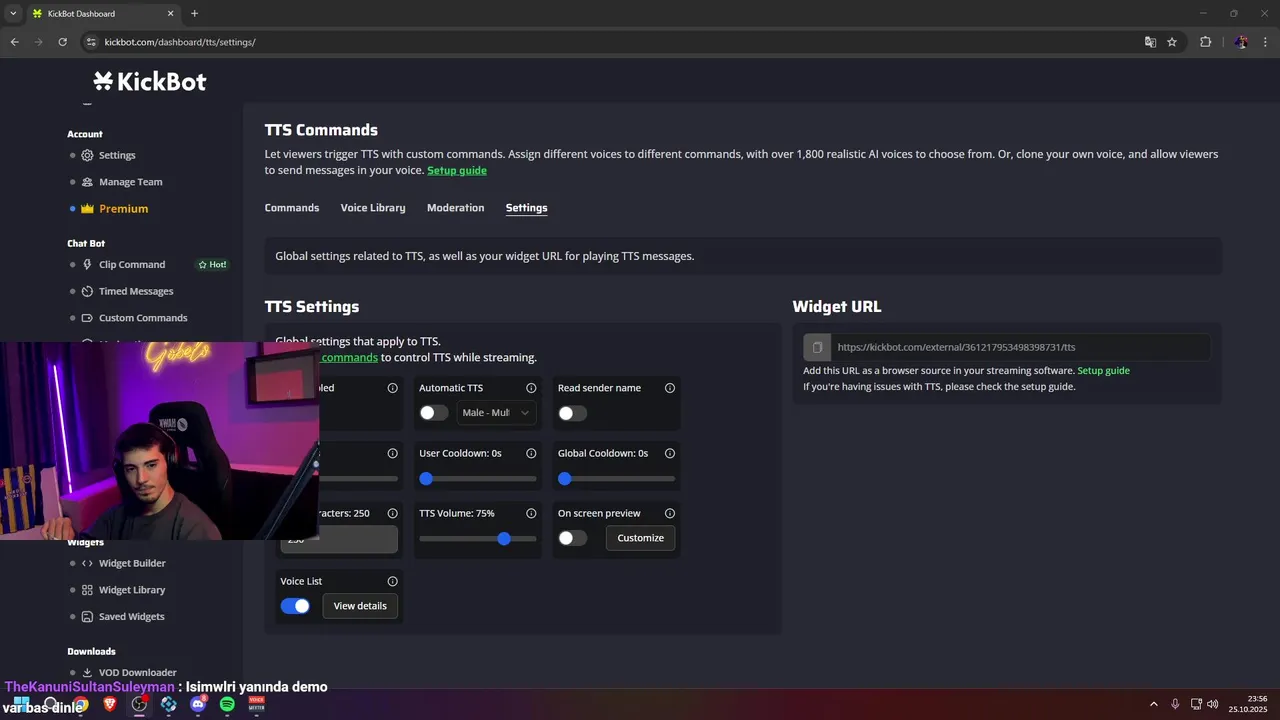Adjust the Global Cooldown slider
Viewport: 1280px width, 720px height.
point(617,479)
